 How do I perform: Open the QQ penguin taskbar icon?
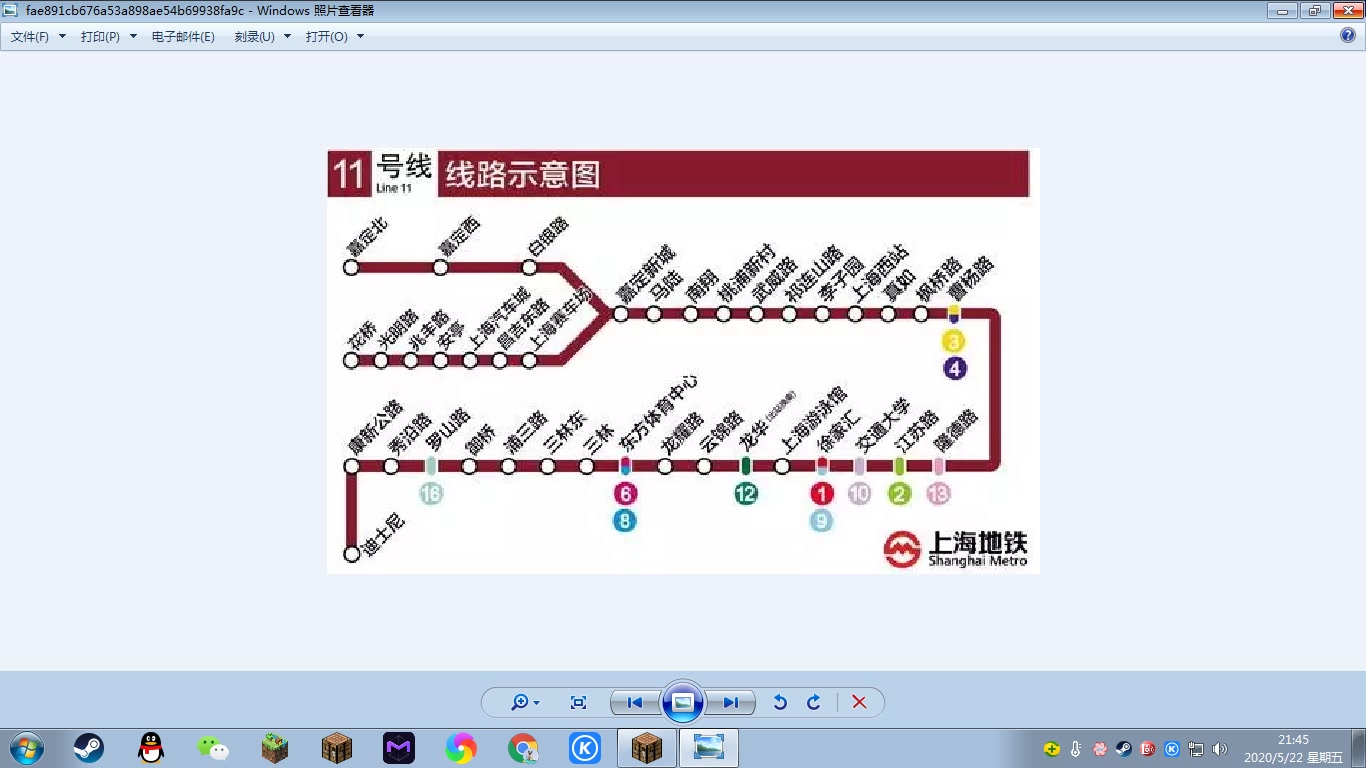[151, 748]
